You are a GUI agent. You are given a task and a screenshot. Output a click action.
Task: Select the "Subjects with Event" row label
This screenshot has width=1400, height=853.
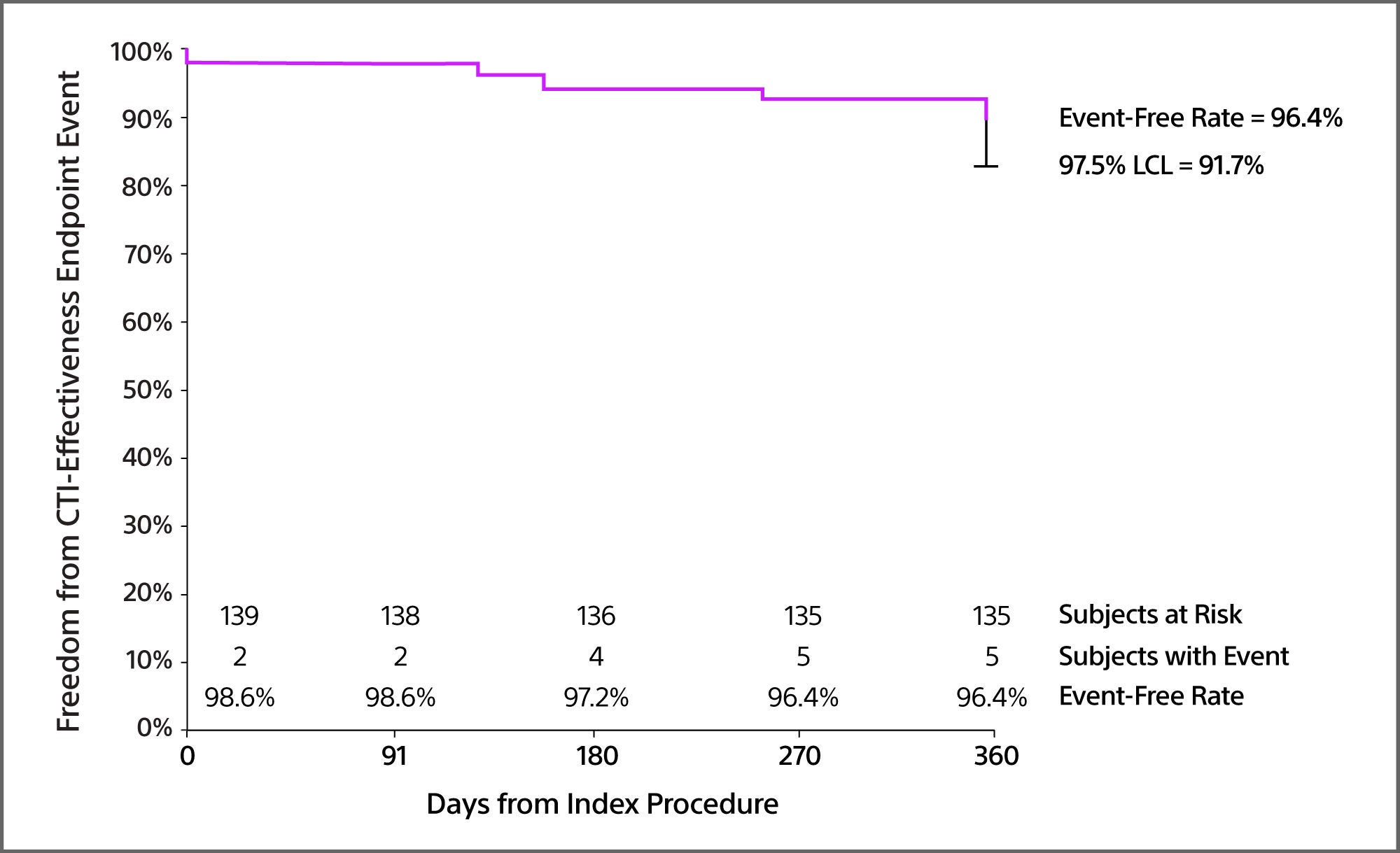coord(1173,656)
